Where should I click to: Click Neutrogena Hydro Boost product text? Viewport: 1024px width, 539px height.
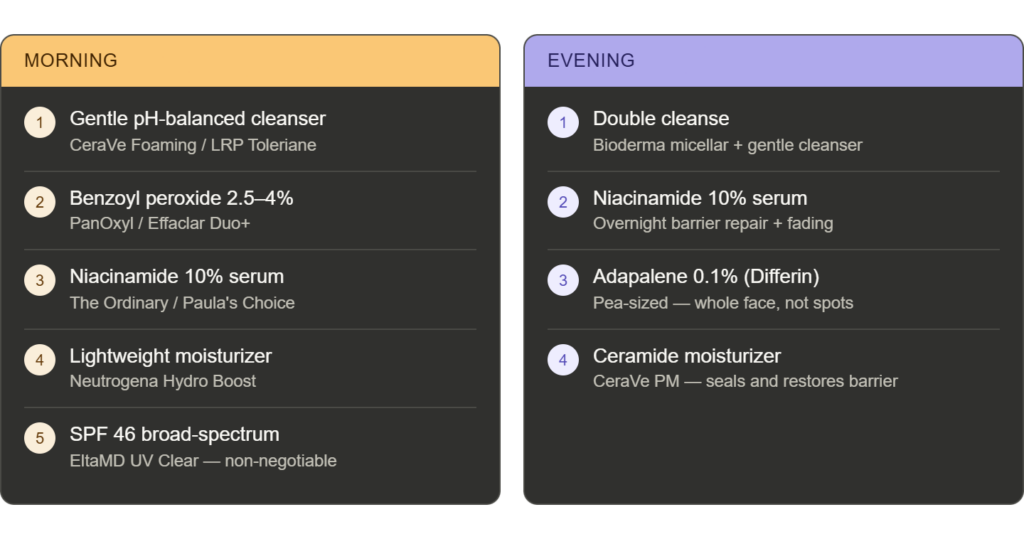point(162,381)
